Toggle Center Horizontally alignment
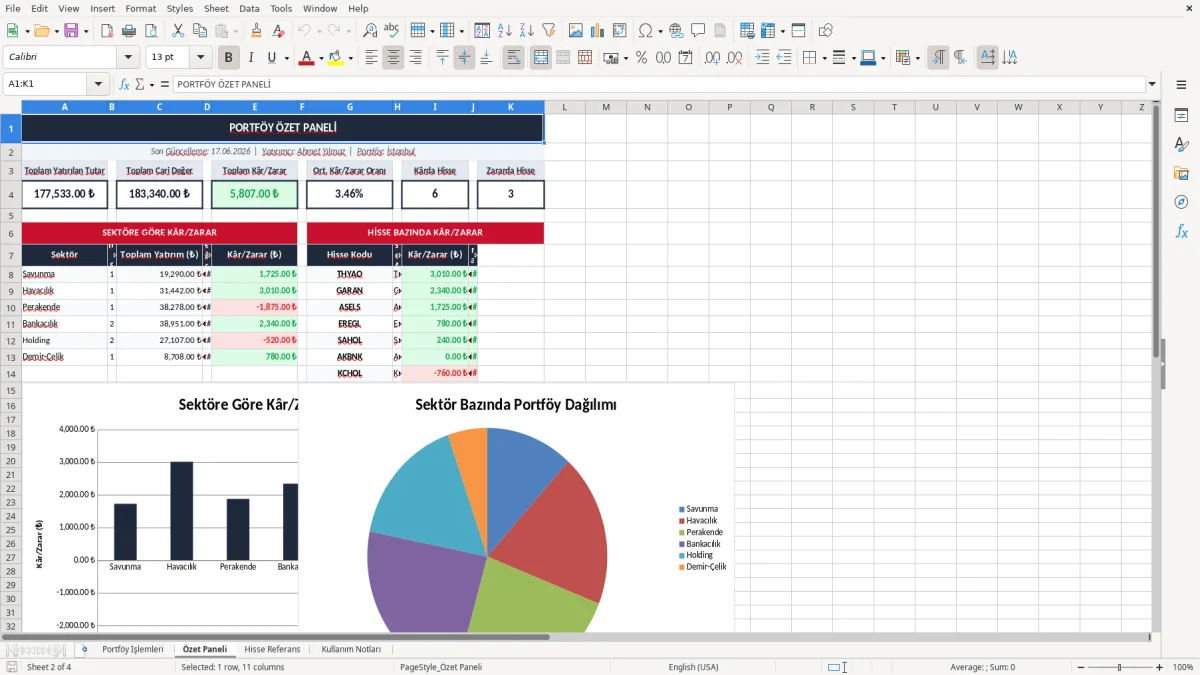 pos(394,58)
